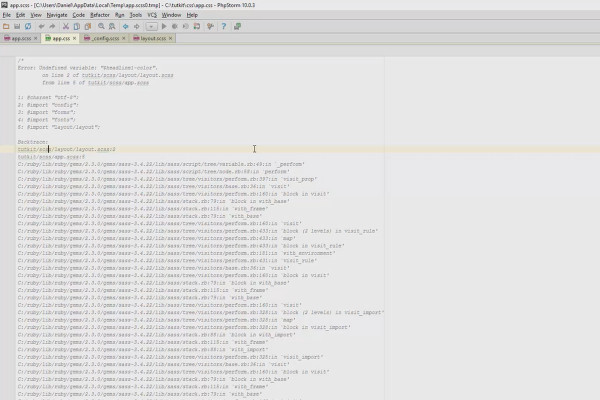
Task: Click the 'block (2 levels) in visit_rule' line
Action: tap(198, 231)
